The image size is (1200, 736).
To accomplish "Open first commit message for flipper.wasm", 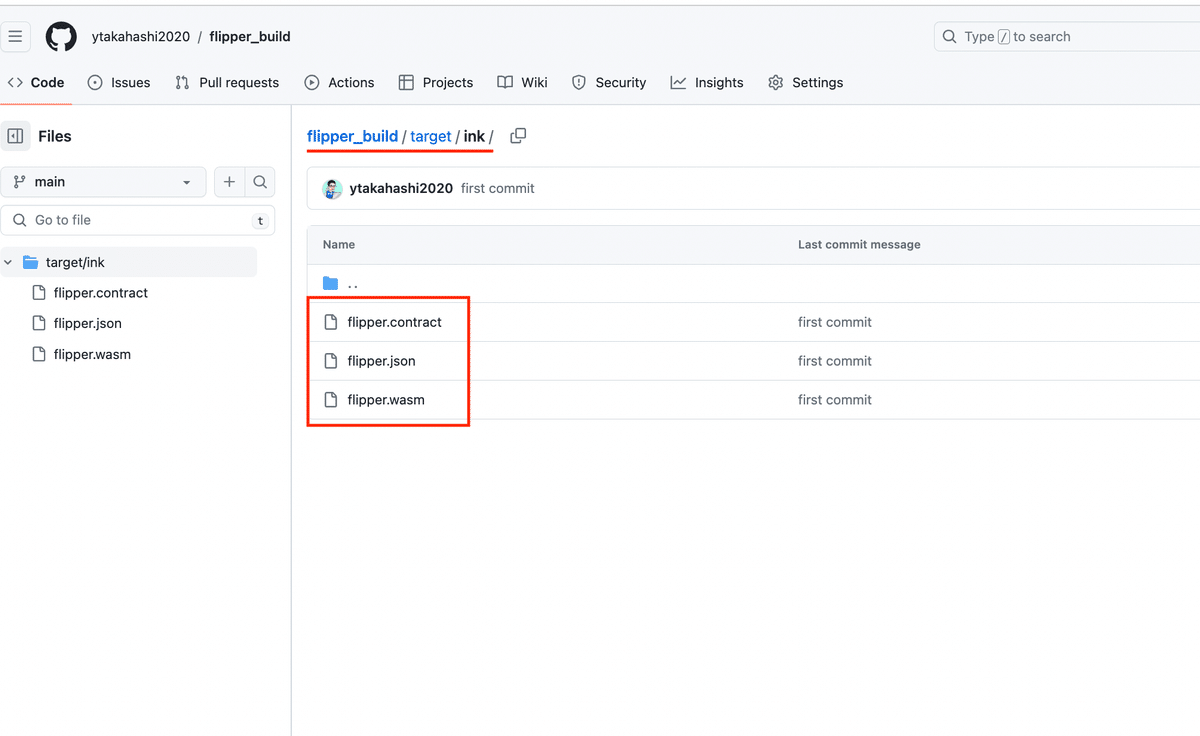I will [835, 400].
